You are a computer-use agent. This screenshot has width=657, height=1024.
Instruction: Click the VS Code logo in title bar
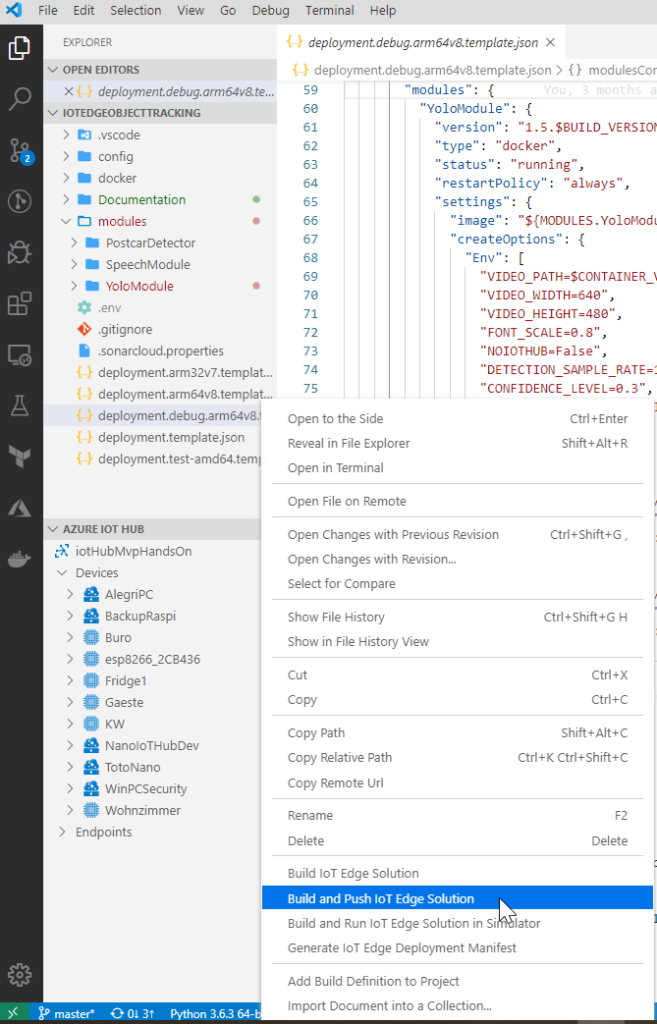pyautogui.click(x=14, y=10)
